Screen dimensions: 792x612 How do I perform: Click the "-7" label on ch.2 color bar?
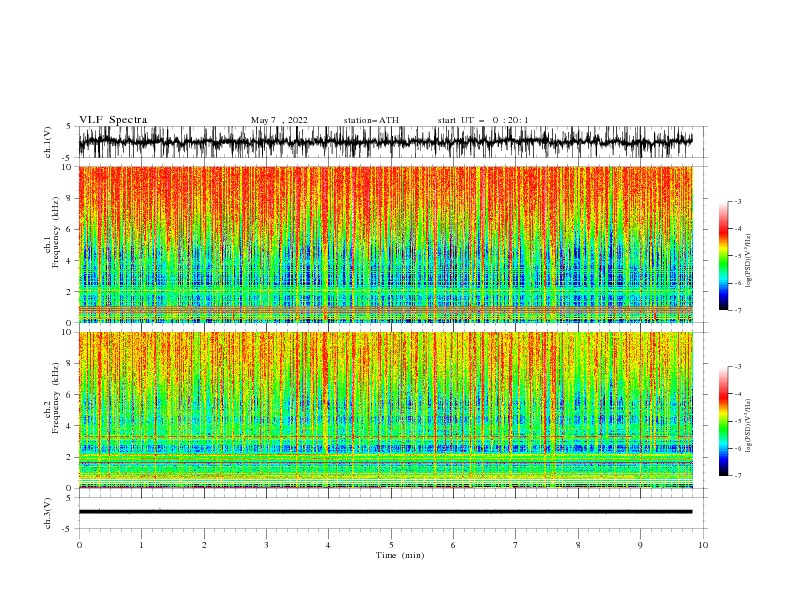point(737,476)
